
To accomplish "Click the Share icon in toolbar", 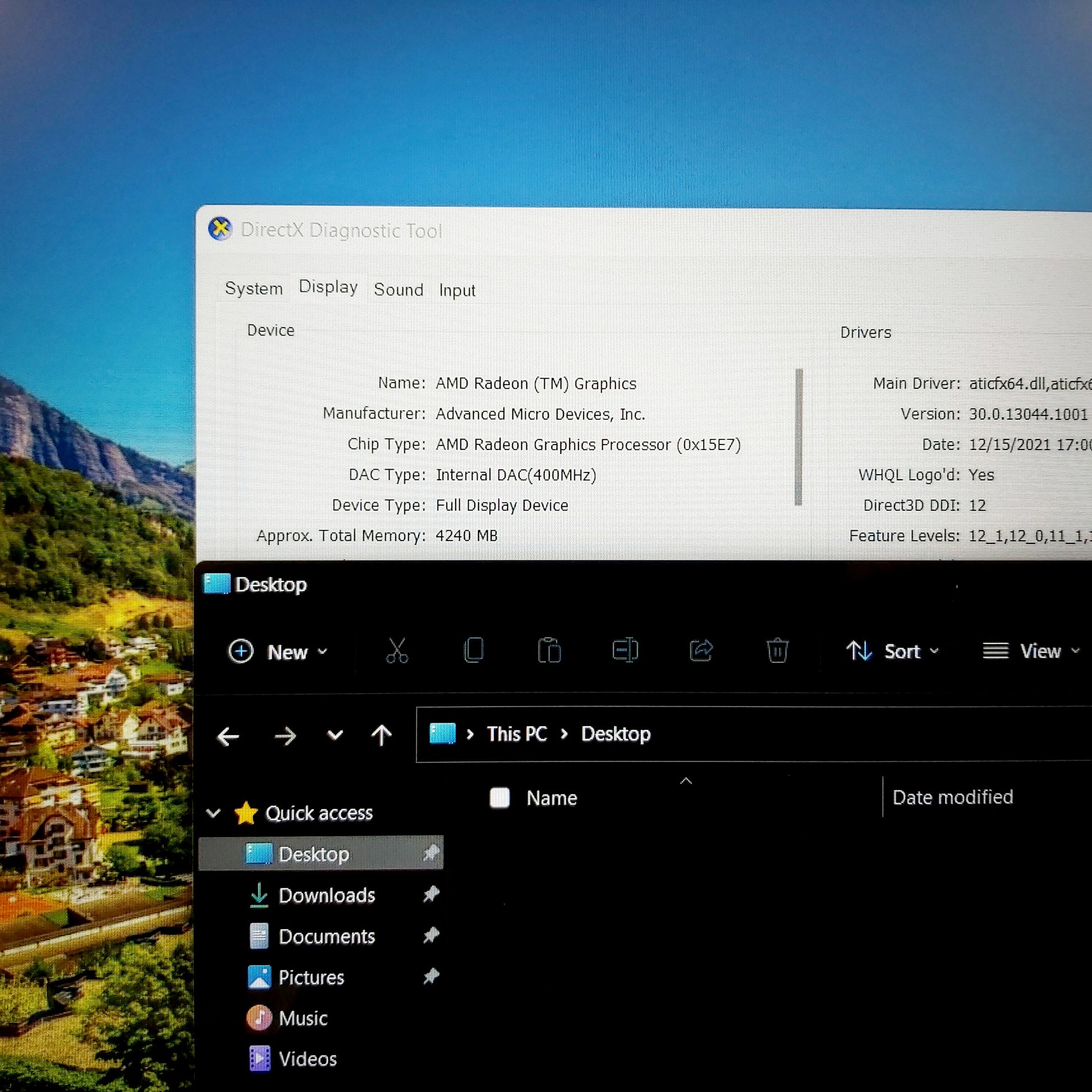I will coord(701,650).
